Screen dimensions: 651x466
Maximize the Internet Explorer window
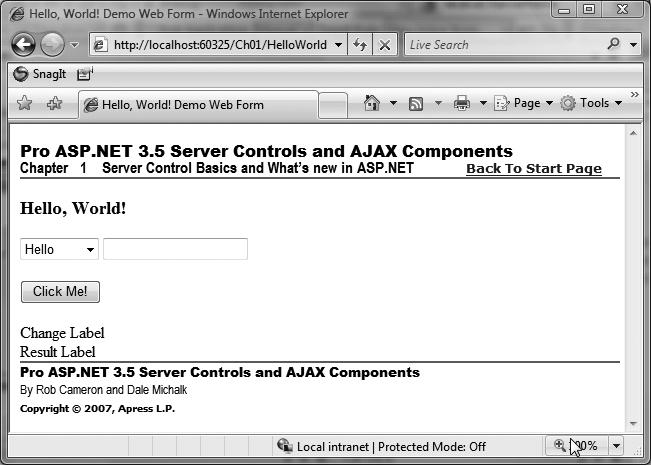click(589, 9)
